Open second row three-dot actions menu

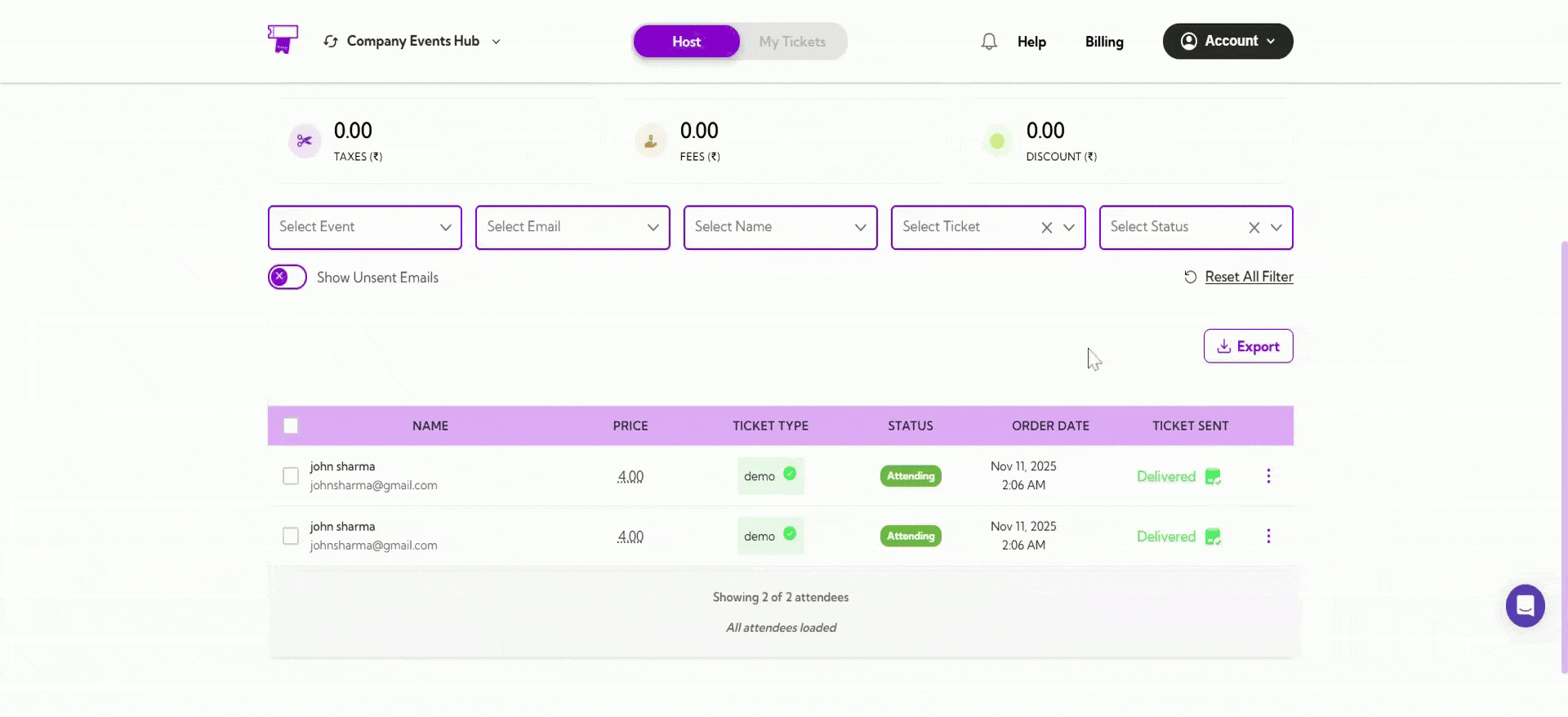1268,536
